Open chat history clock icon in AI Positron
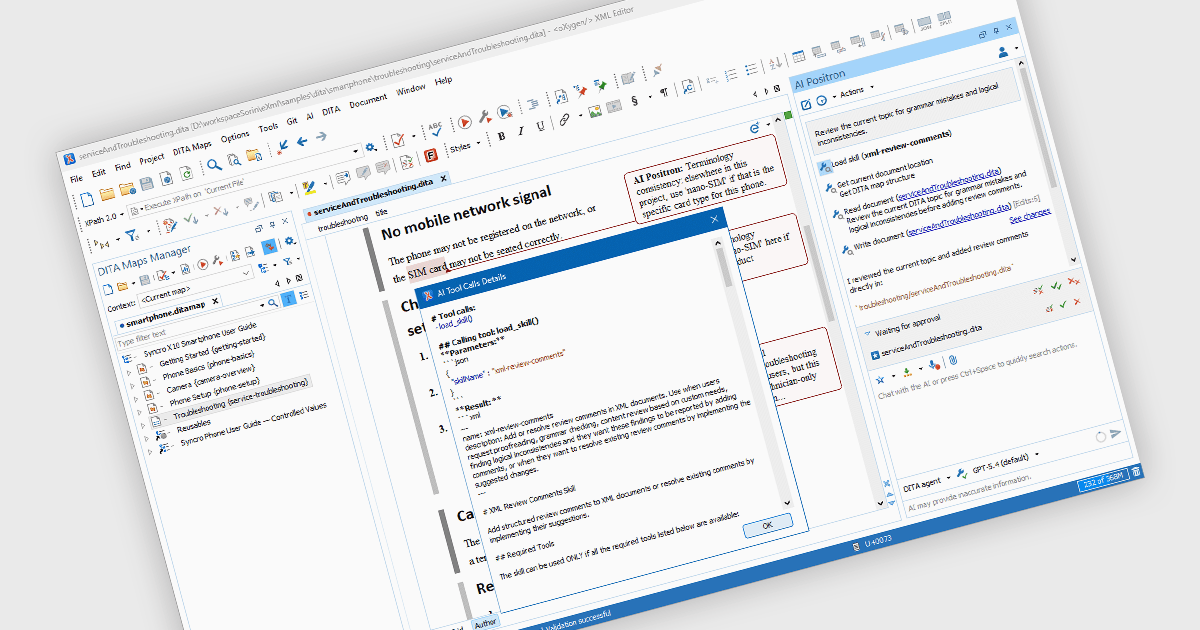 pyautogui.click(x=822, y=101)
